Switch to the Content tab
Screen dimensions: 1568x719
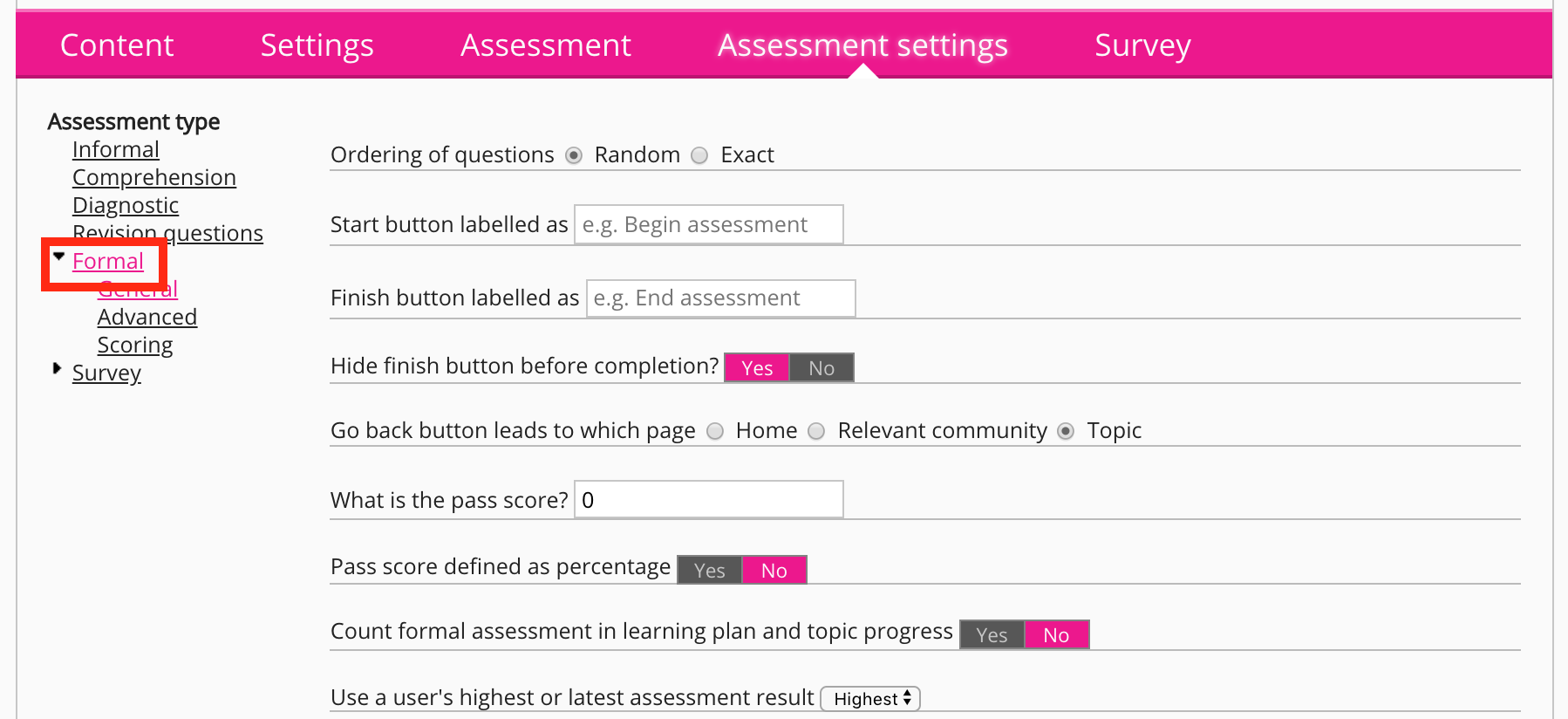pos(117,45)
